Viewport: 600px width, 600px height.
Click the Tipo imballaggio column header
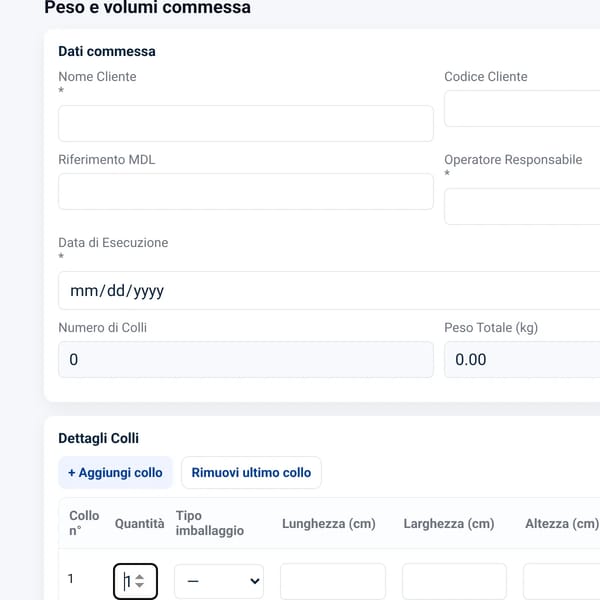(x=210, y=523)
